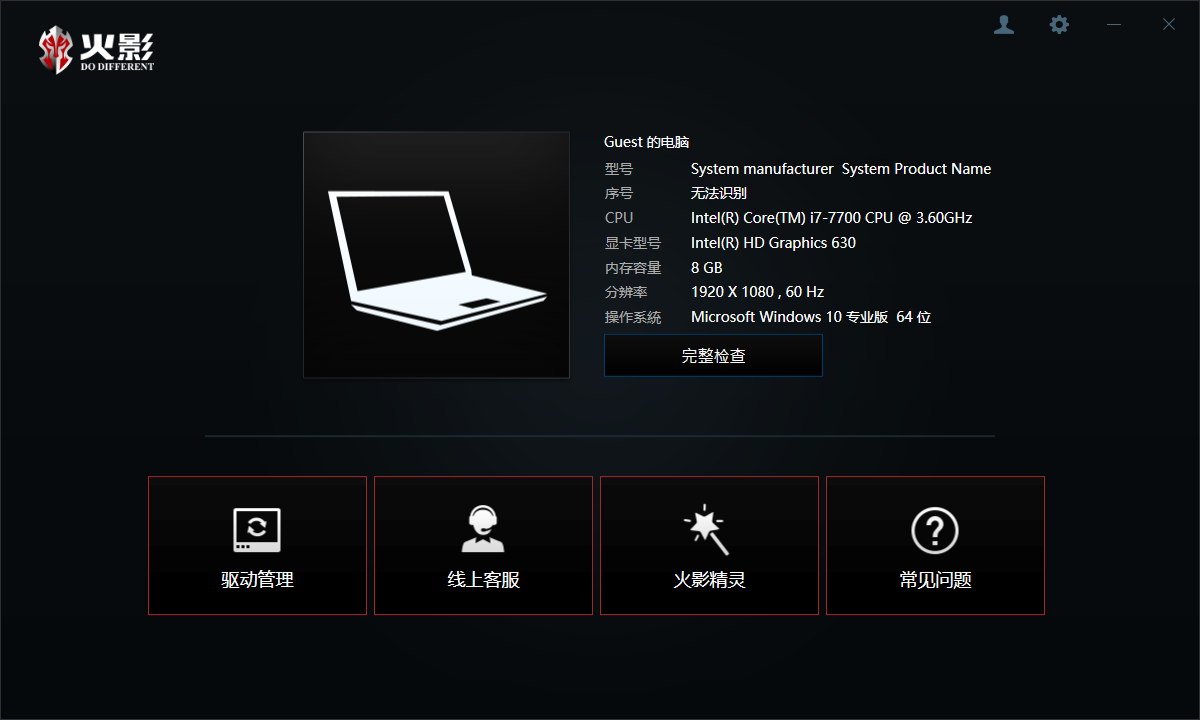Open 常见问题 FAQ tile
The width and height of the screenshot is (1200, 720).
(x=935, y=545)
